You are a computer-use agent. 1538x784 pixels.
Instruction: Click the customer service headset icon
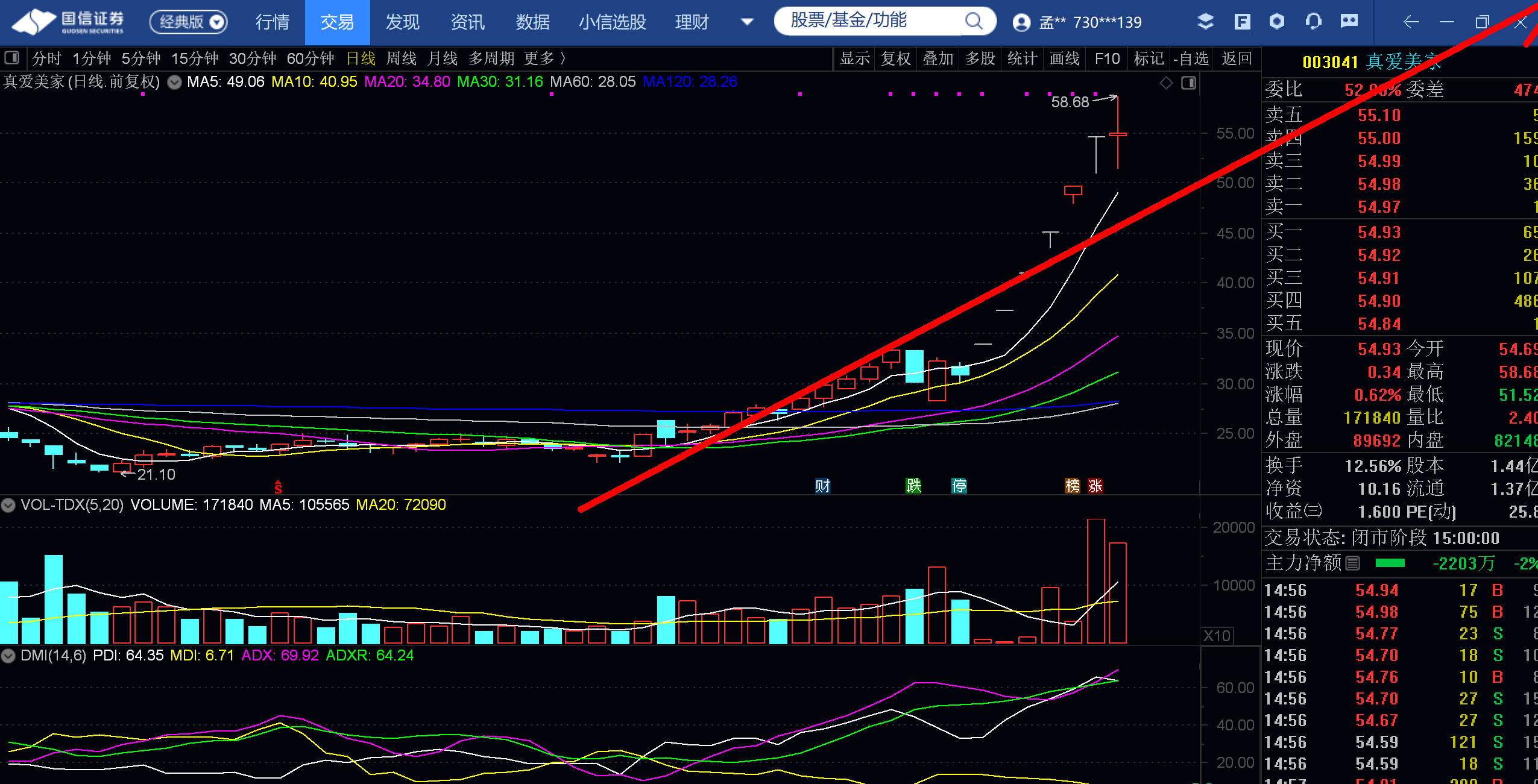[1313, 22]
